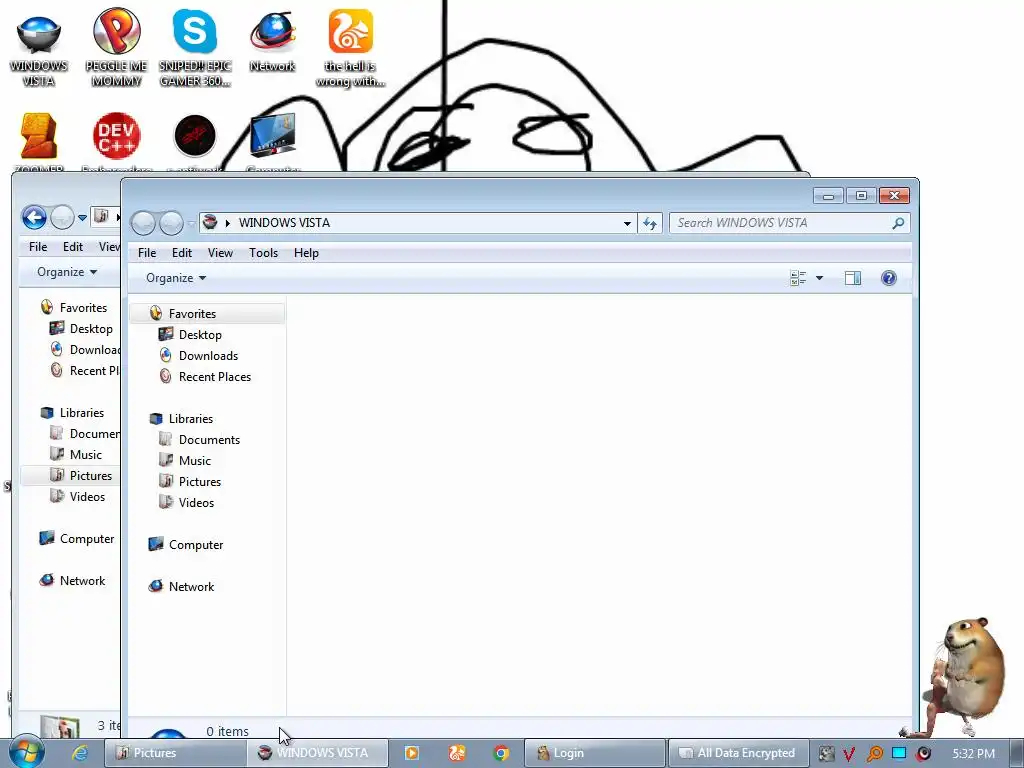The image size is (1024, 768).
Task: Click the search magnifier in WINDOWS VISTA window
Action: [898, 223]
